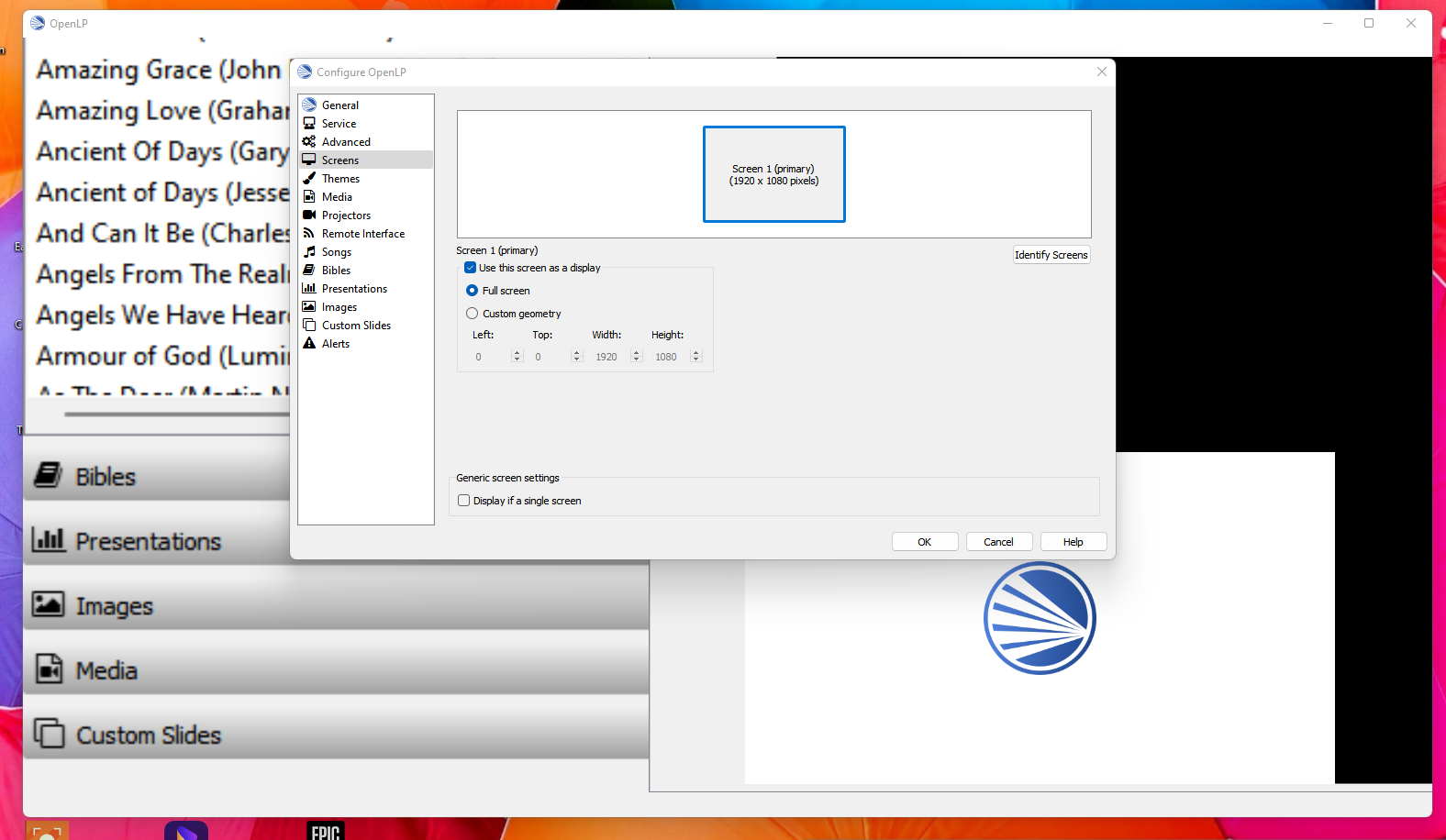
Task: Click the OK button
Action: coord(925,542)
